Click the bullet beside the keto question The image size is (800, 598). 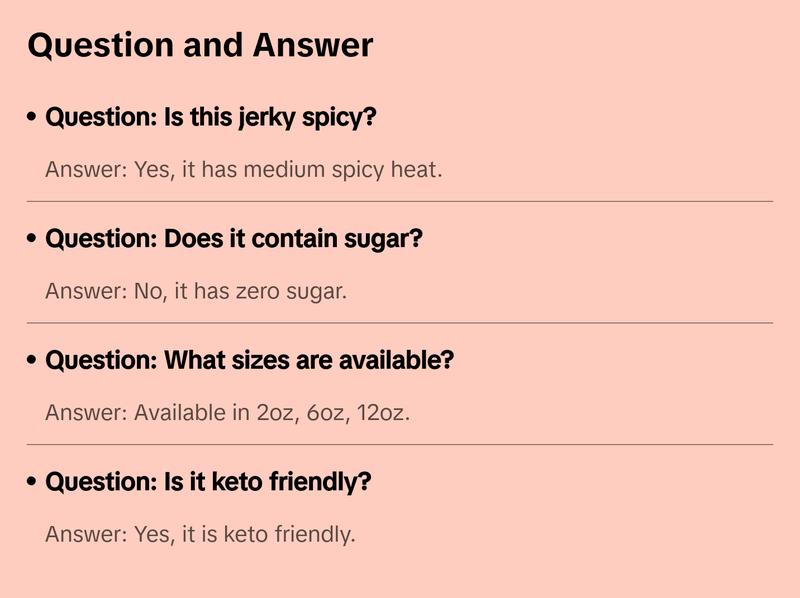[x=33, y=482]
